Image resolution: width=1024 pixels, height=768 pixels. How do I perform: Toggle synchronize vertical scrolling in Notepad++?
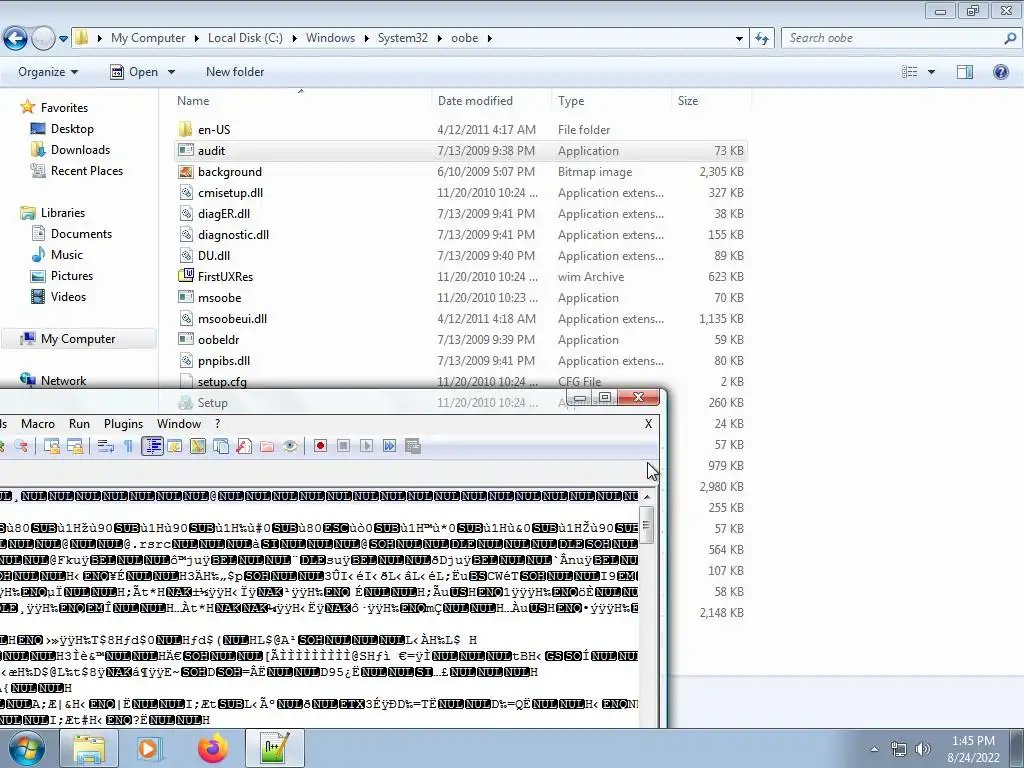point(52,446)
